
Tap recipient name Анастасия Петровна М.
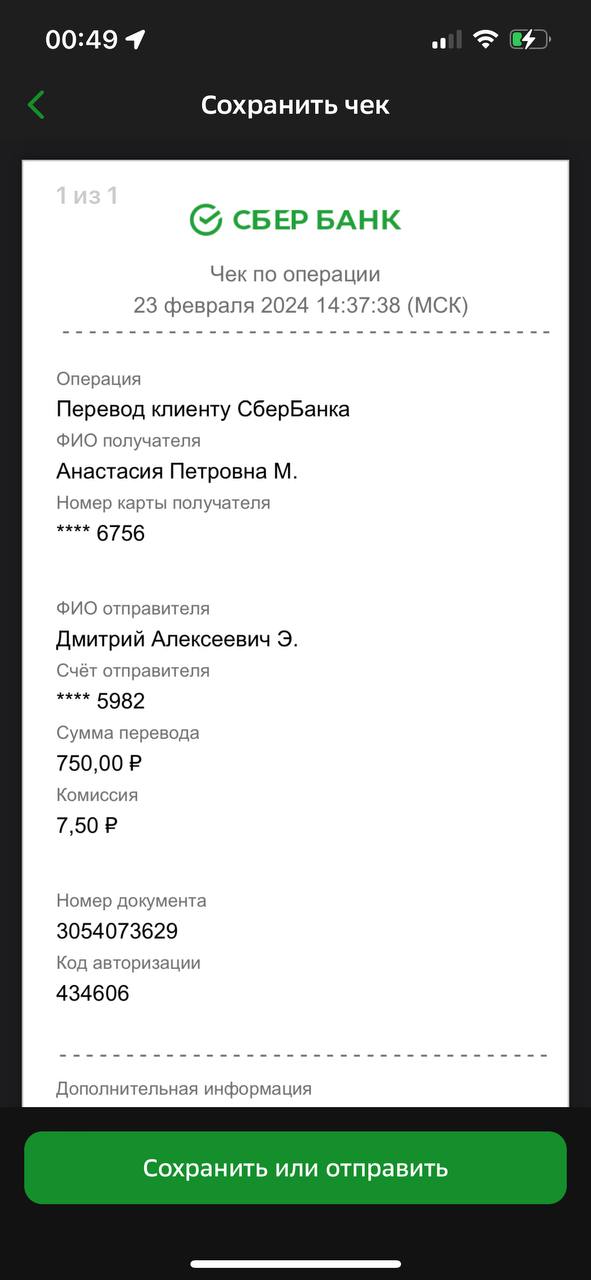[177, 471]
